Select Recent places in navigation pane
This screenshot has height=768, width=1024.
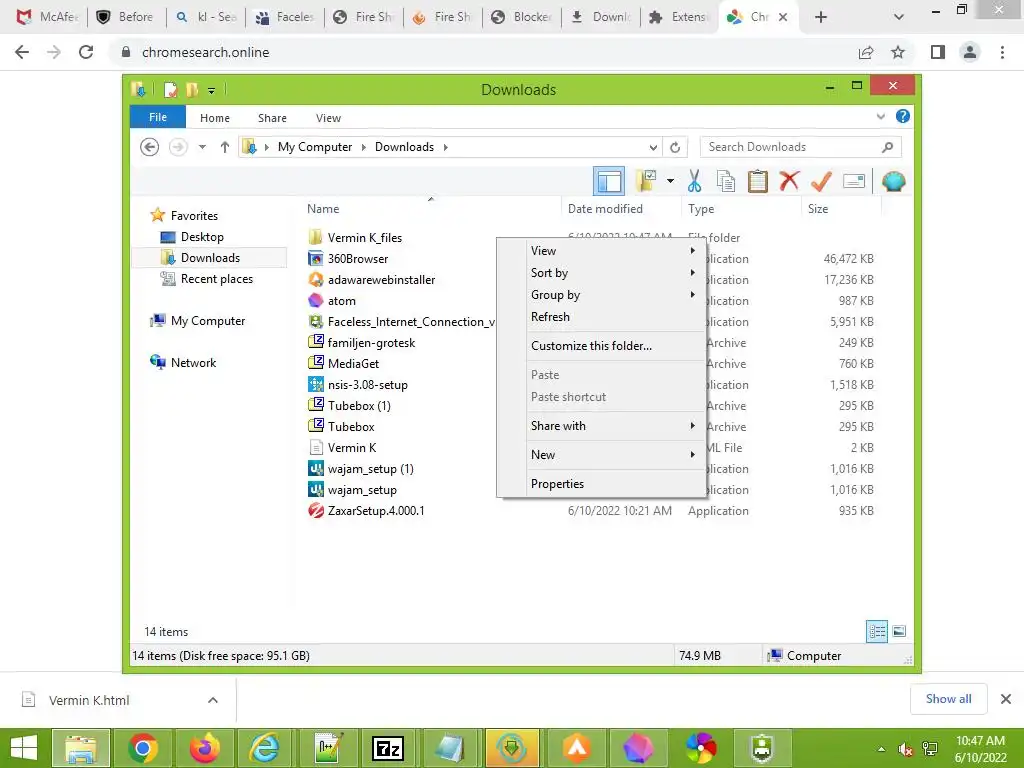coord(216,279)
